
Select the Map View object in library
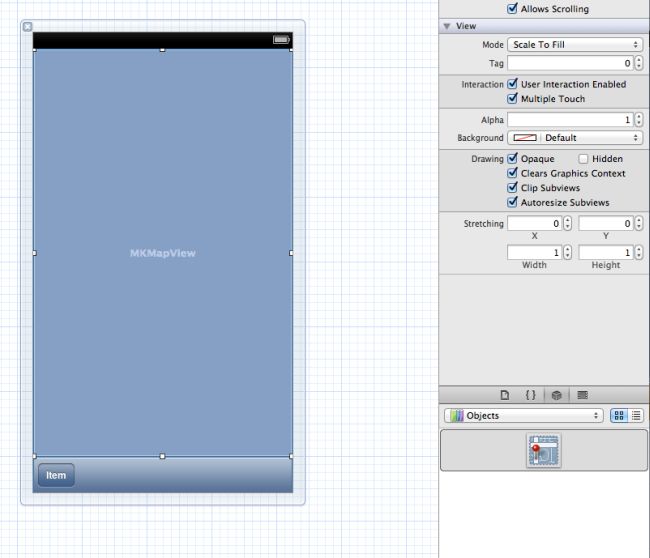(x=543, y=451)
